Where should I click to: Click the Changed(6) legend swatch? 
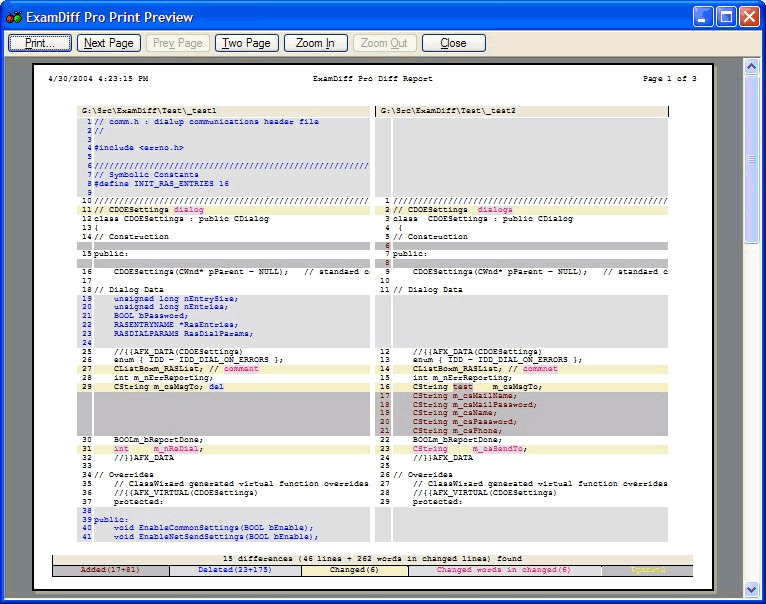coord(354,570)
